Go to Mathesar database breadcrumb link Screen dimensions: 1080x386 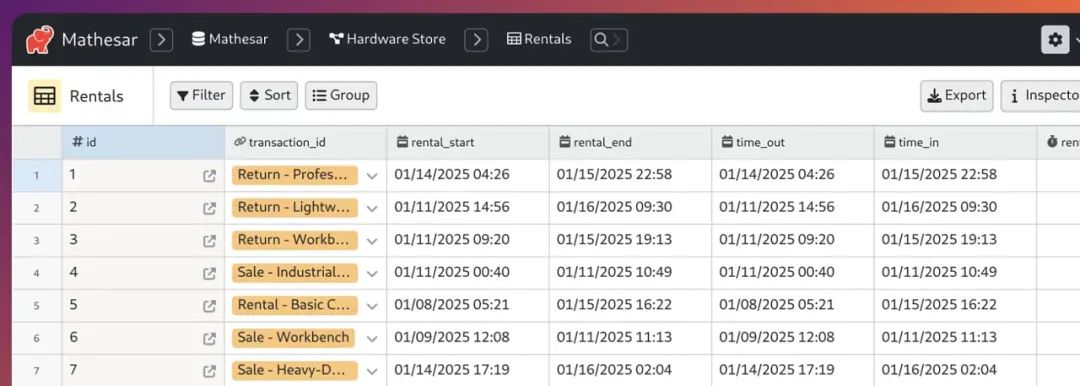[229, 39]
